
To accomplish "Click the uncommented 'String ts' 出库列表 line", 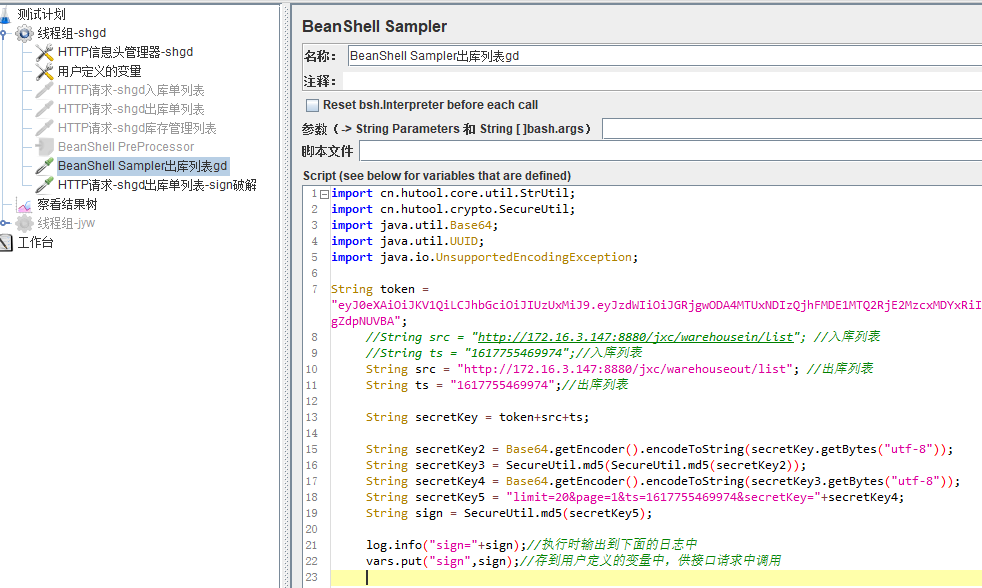I will point(497,385).
